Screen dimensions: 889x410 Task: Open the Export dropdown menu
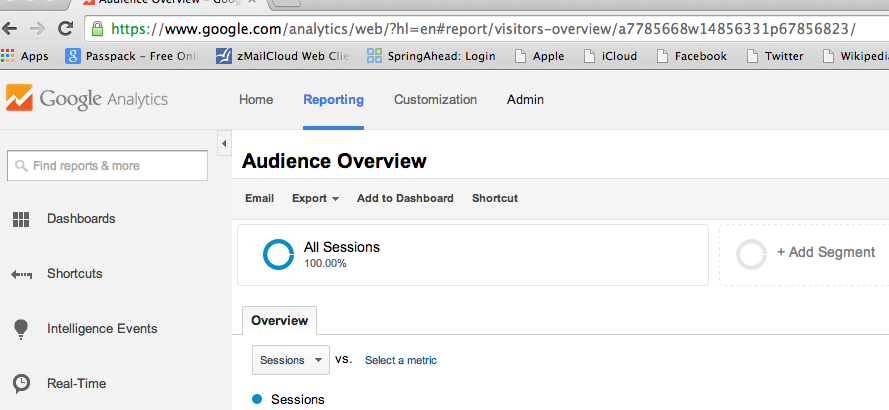[315, 198]
